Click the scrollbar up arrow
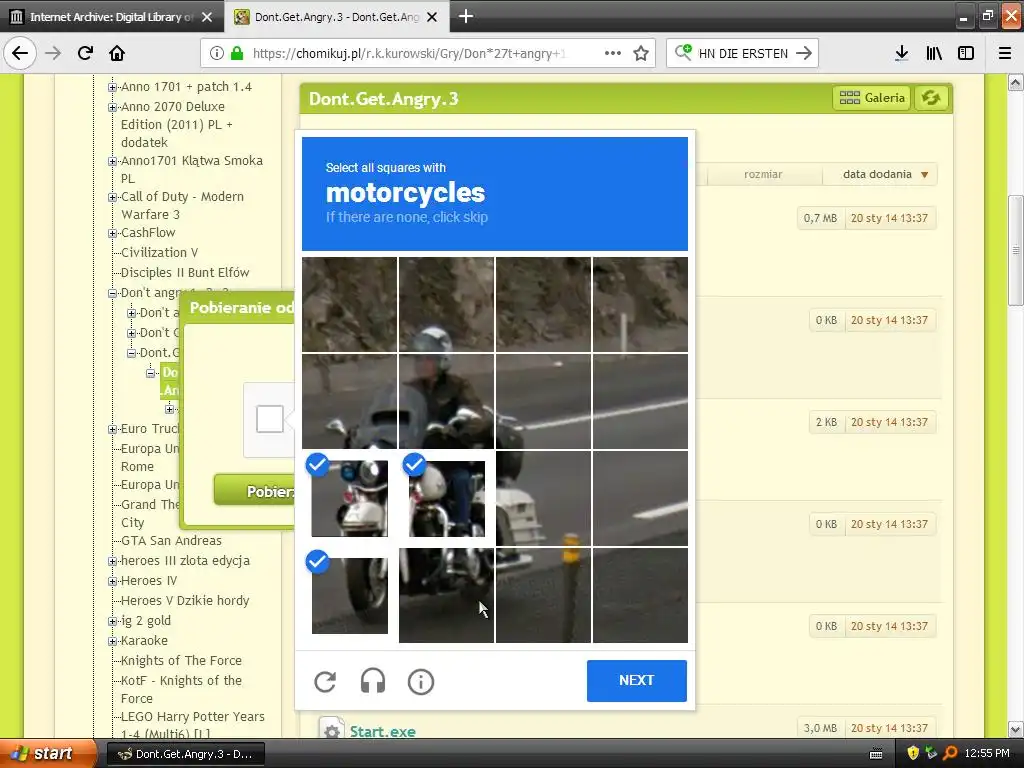This screenshot has width=1024, height=768. point(1016,82)
